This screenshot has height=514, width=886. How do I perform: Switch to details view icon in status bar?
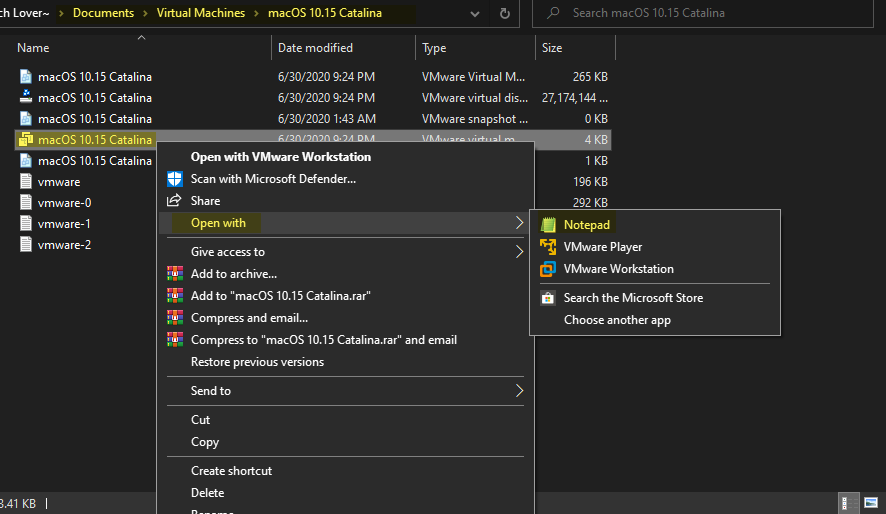pyautogui.click(x=848, y=503)
